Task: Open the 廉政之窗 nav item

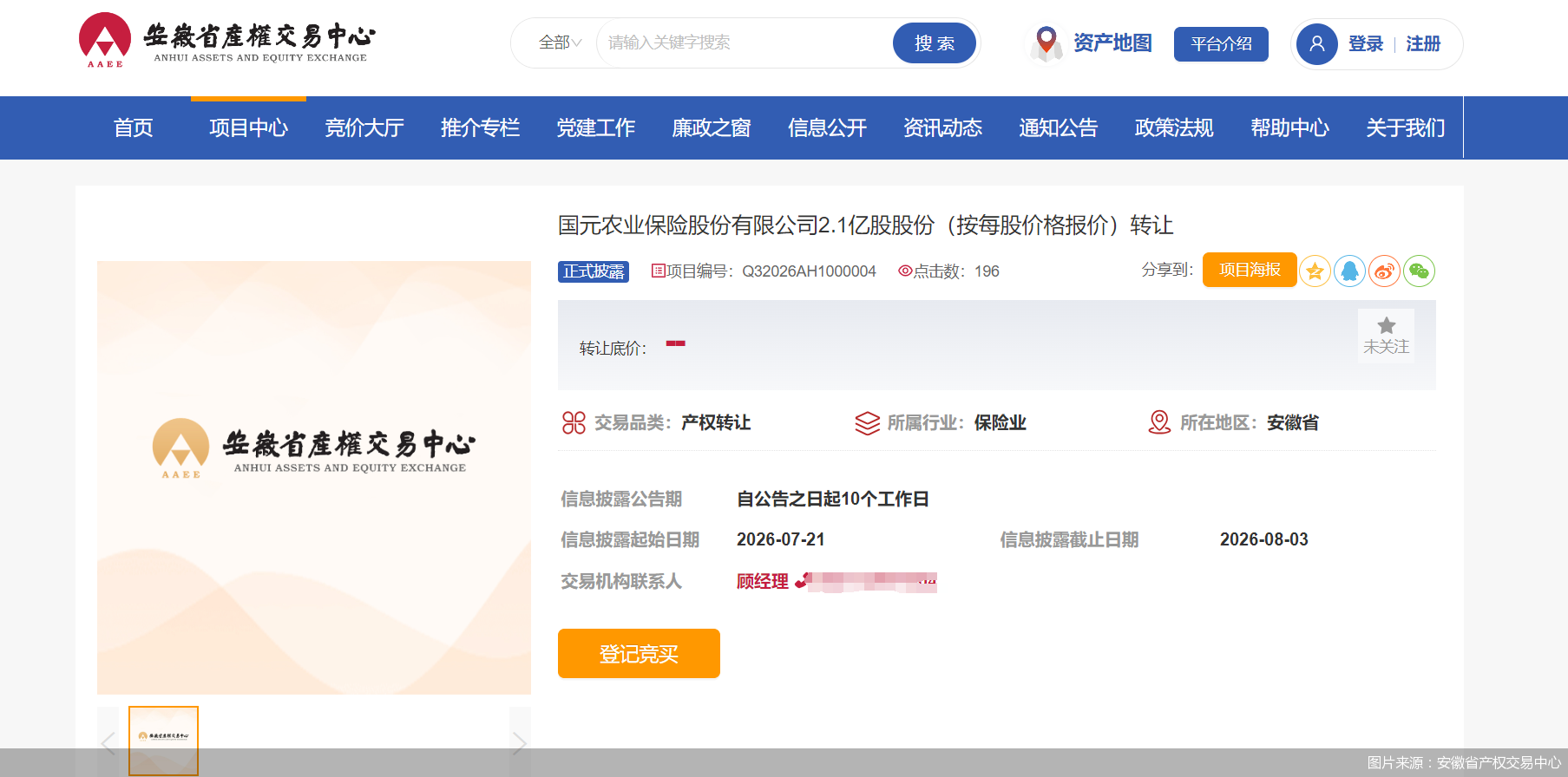Action: pos(712,127)
